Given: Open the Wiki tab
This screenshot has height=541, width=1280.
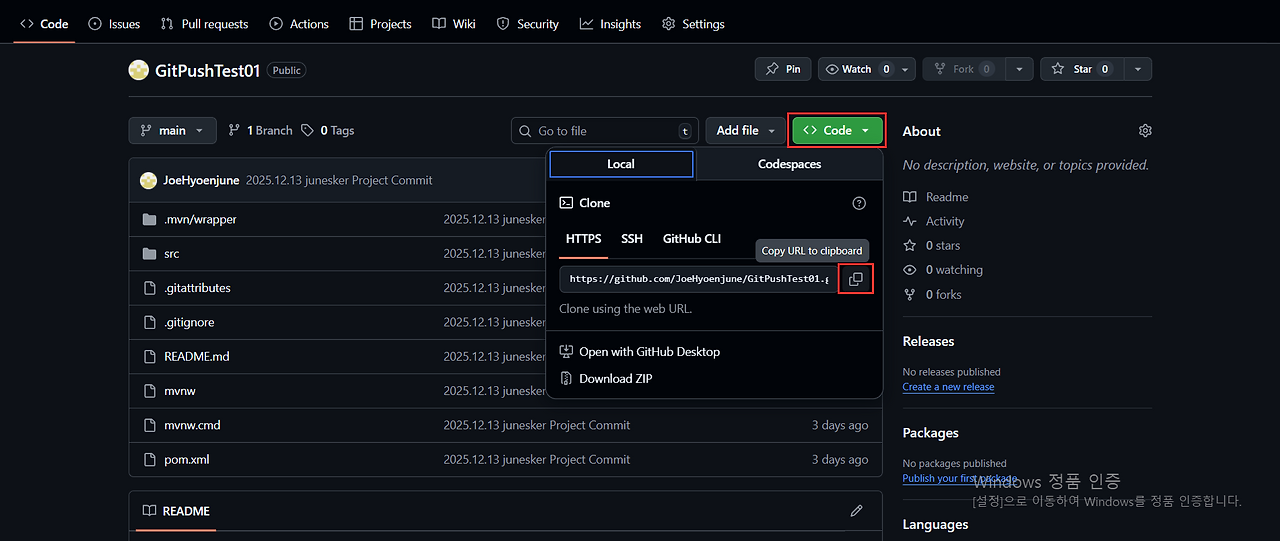Looking at the screenshot, I should 454,24.
